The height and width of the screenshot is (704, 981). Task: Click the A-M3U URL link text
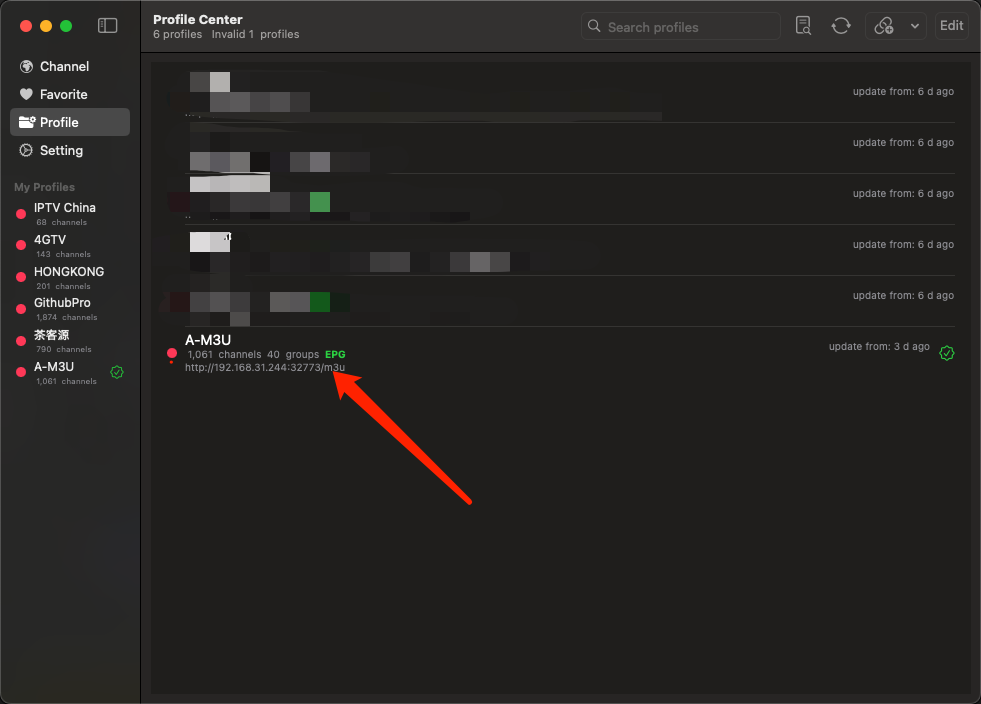point(265,368)
